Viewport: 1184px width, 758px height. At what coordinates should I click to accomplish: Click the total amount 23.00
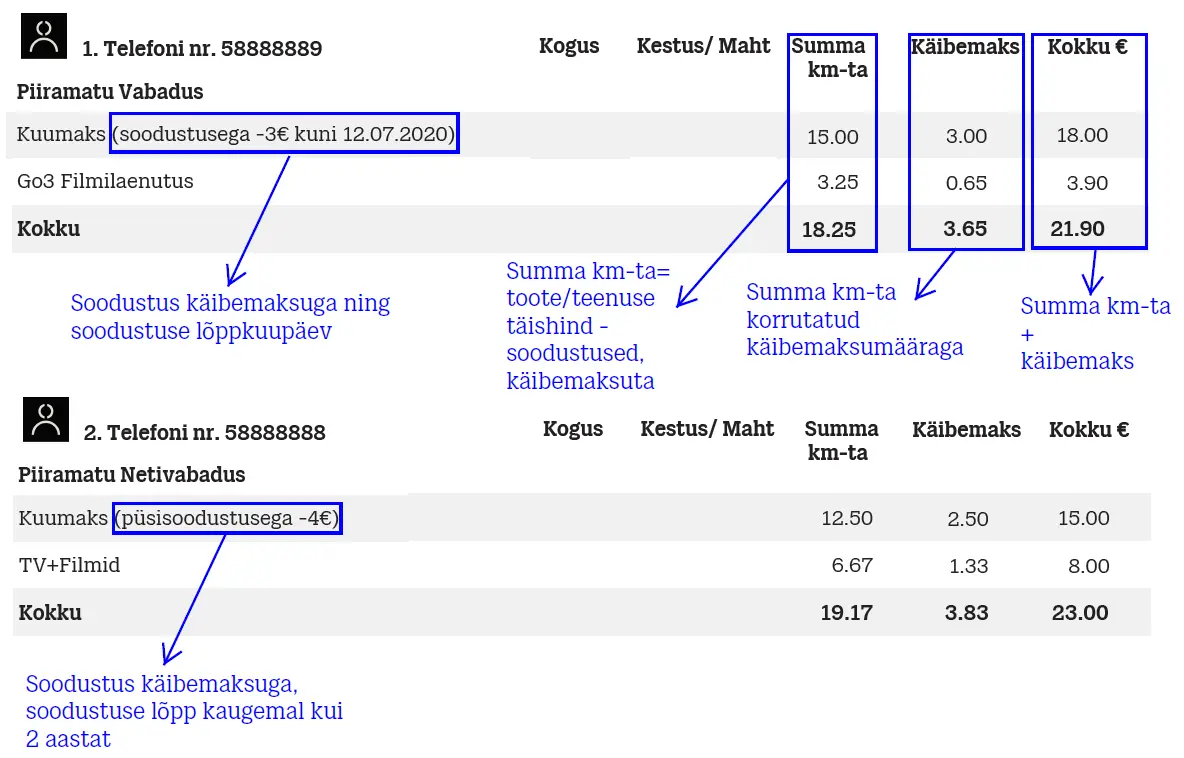coord(1080,613)
